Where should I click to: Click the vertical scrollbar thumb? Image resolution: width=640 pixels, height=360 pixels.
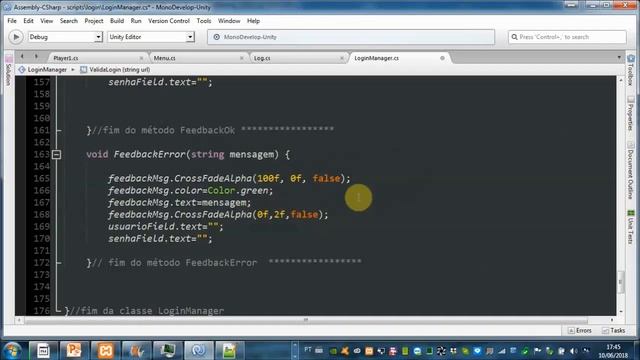coord(621,282)
